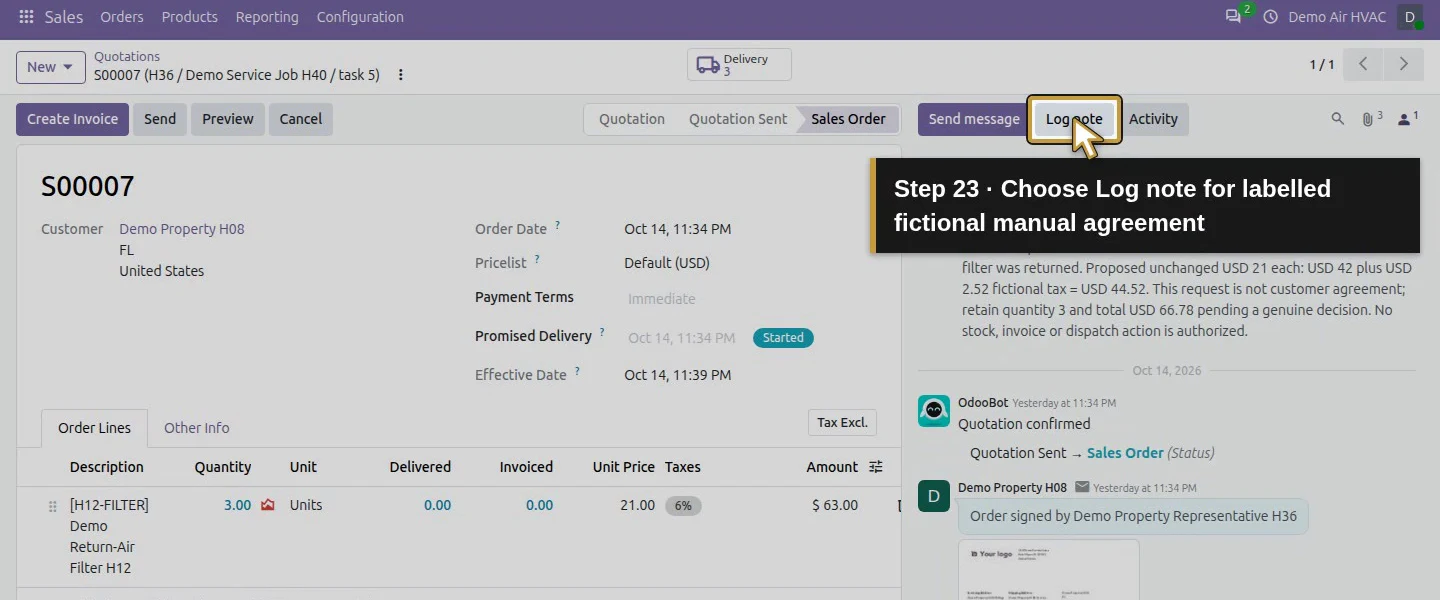
Task: Open the Reporting menu
Action: tap(267, 17)
